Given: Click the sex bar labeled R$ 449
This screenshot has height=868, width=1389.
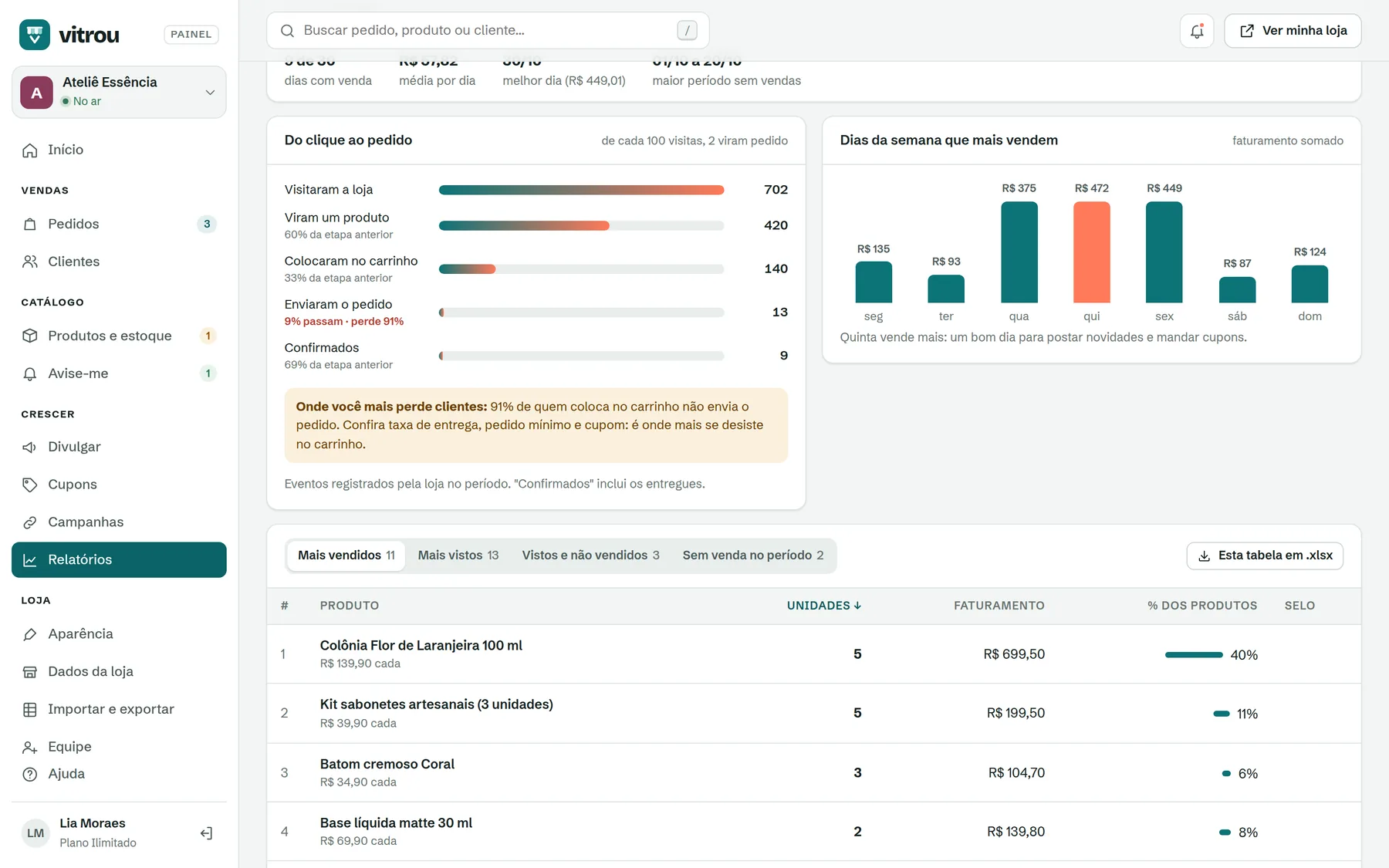Looking at the screenshot, I should click(x=1164, y=252).
